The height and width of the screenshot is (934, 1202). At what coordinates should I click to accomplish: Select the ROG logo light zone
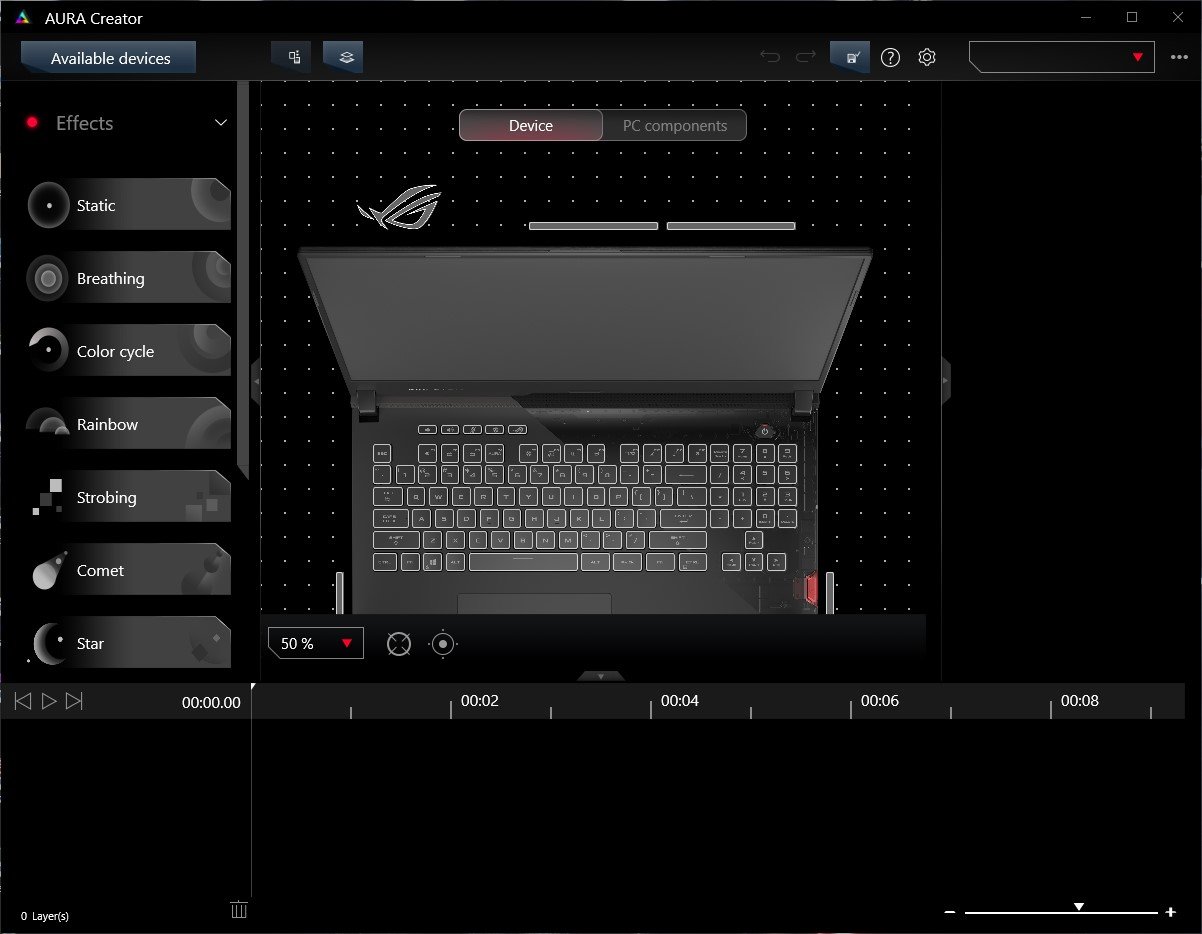tap(399, 206)
